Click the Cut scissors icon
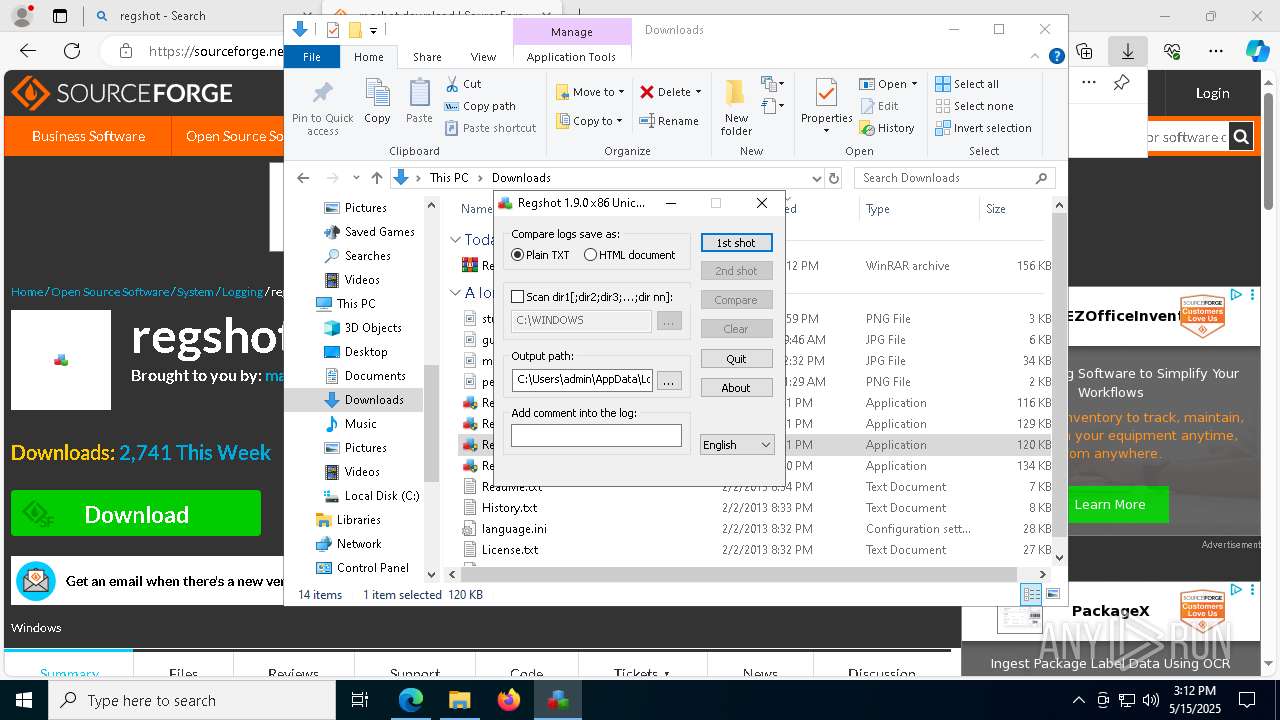1280x720 pixels. [x=452, y=84]
